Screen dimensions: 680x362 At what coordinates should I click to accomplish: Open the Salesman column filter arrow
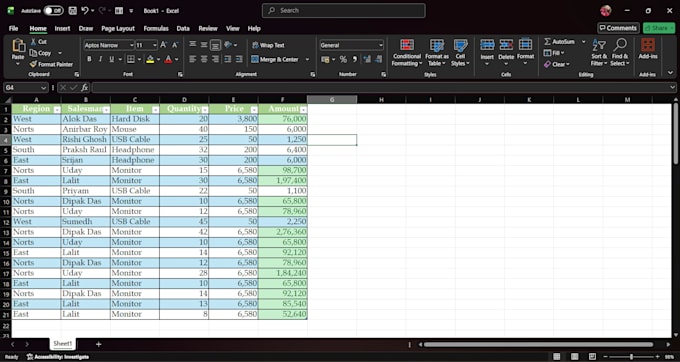pyautogui.click(x=106, y=110)
